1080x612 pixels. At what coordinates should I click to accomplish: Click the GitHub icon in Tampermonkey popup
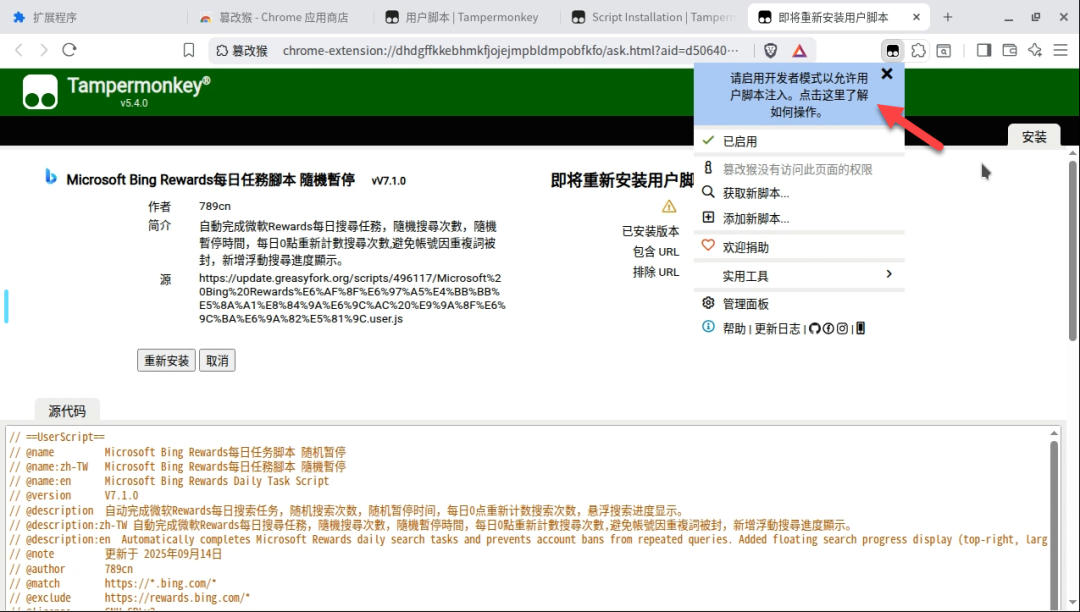pyautogui.click(x=815, y=328)
